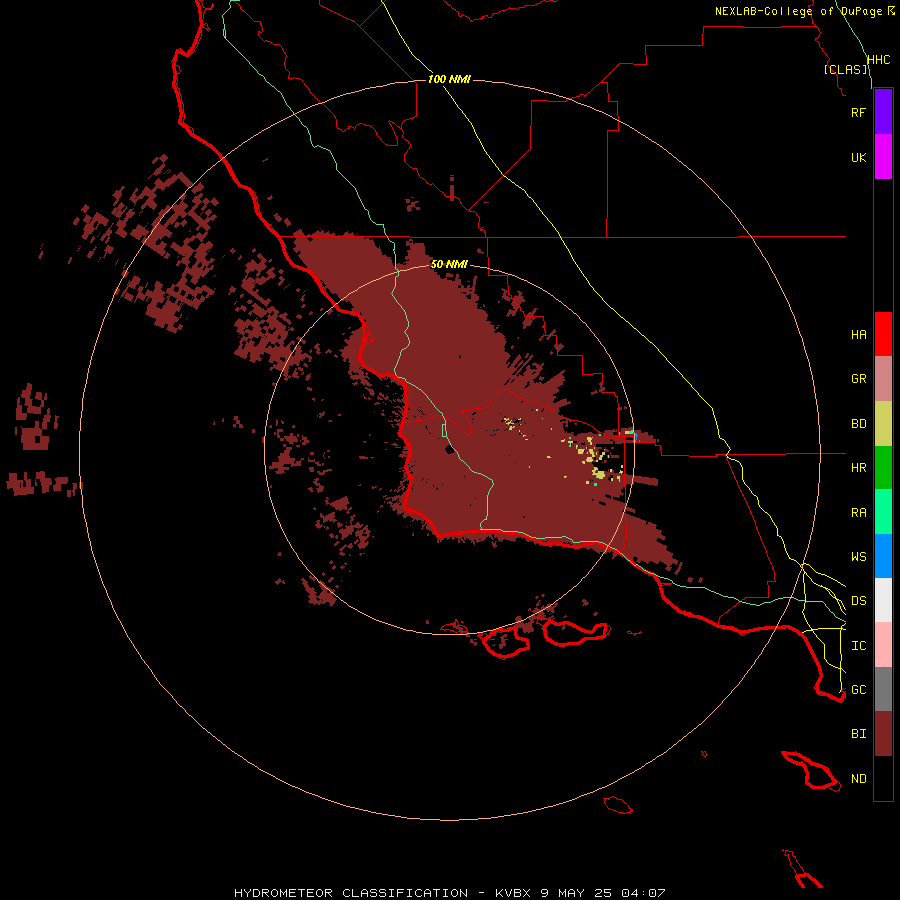This screenshot has height=900, width=900.
Task: Click the DS white legend swatch
Action: click(x=883, y=600)
